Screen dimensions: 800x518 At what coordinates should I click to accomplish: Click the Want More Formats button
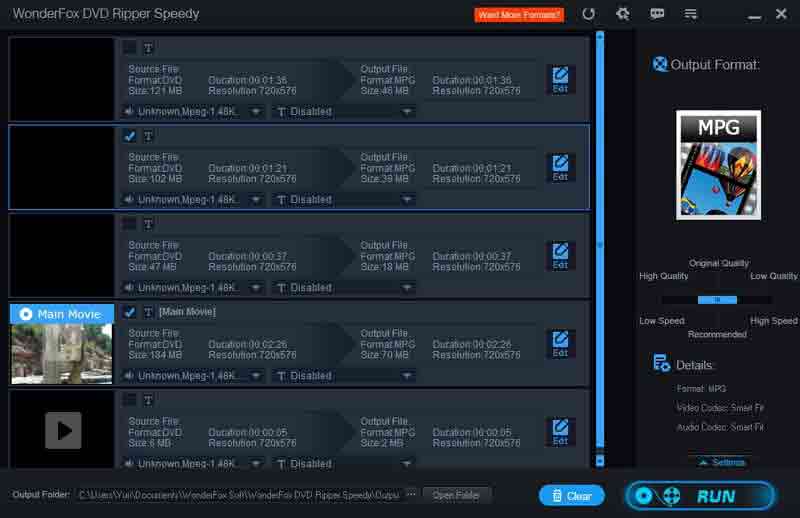[x=519, y=15]
